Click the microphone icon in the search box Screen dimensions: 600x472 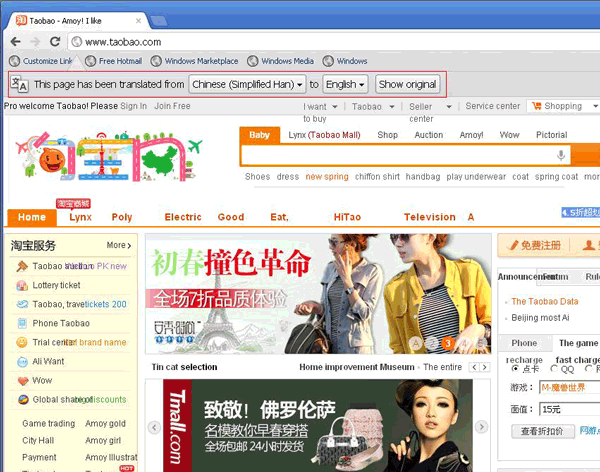(561, 155)
